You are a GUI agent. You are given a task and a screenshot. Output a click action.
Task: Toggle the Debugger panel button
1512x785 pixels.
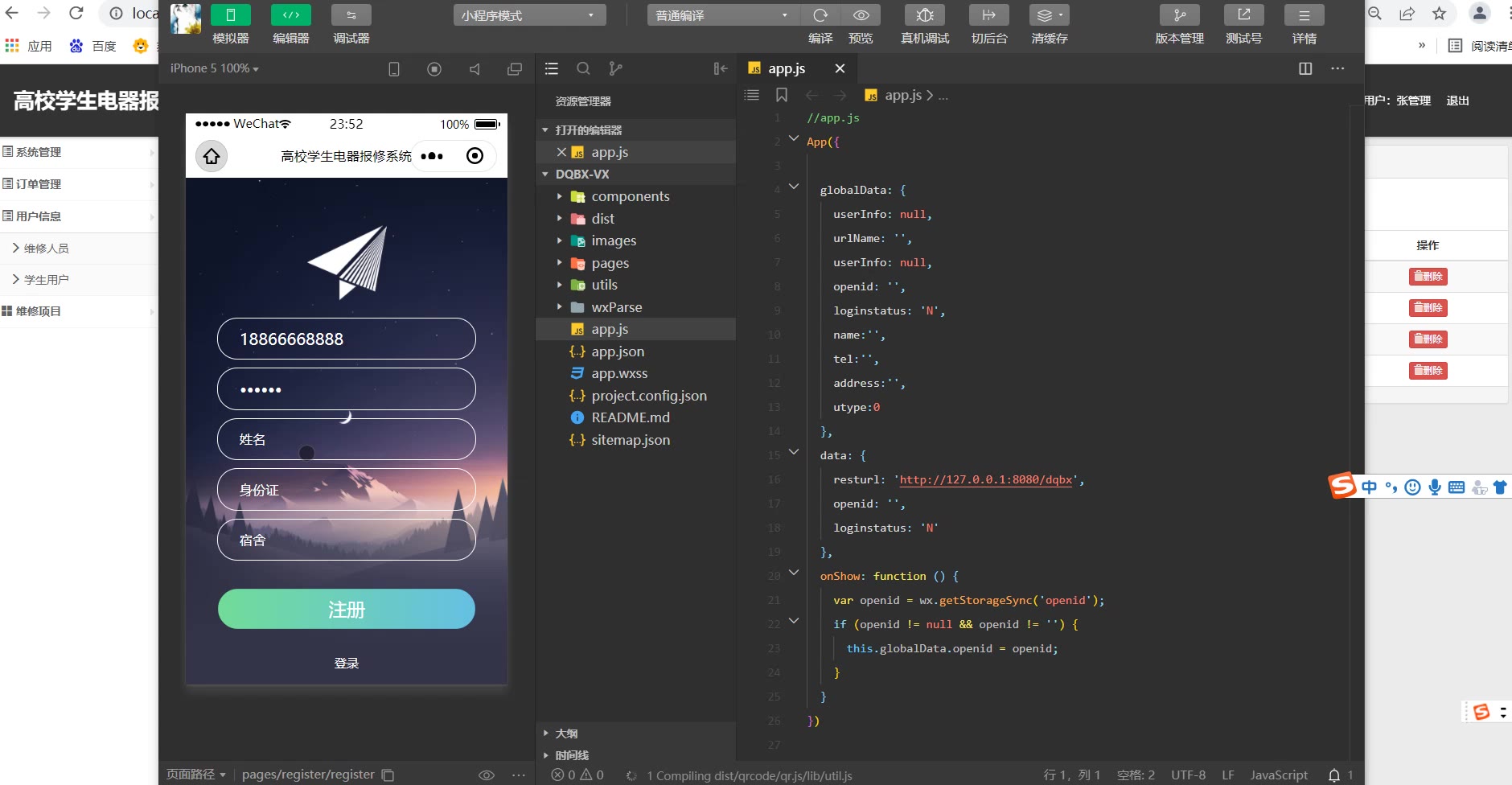[351, 15]
